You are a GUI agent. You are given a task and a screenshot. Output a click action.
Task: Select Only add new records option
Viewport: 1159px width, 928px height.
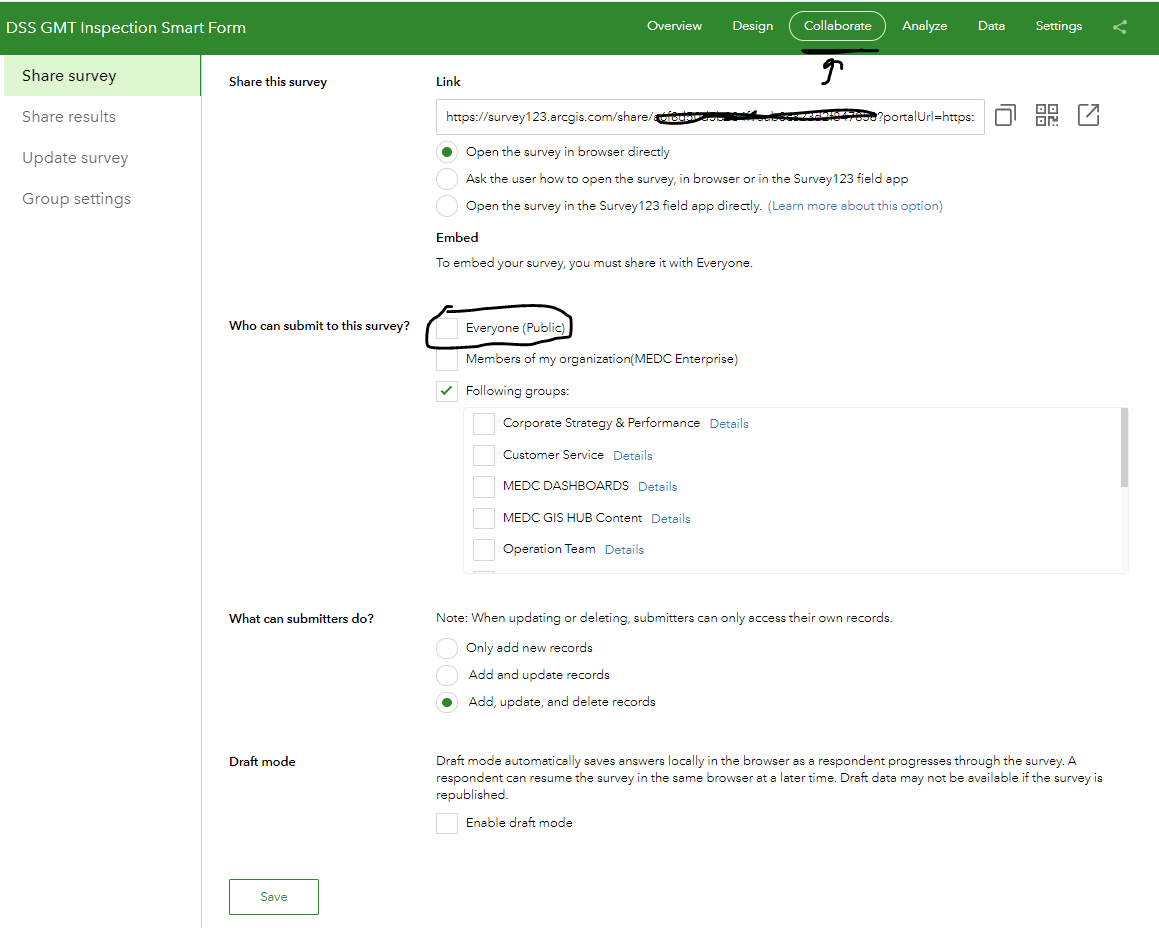(x=447, y=648)
